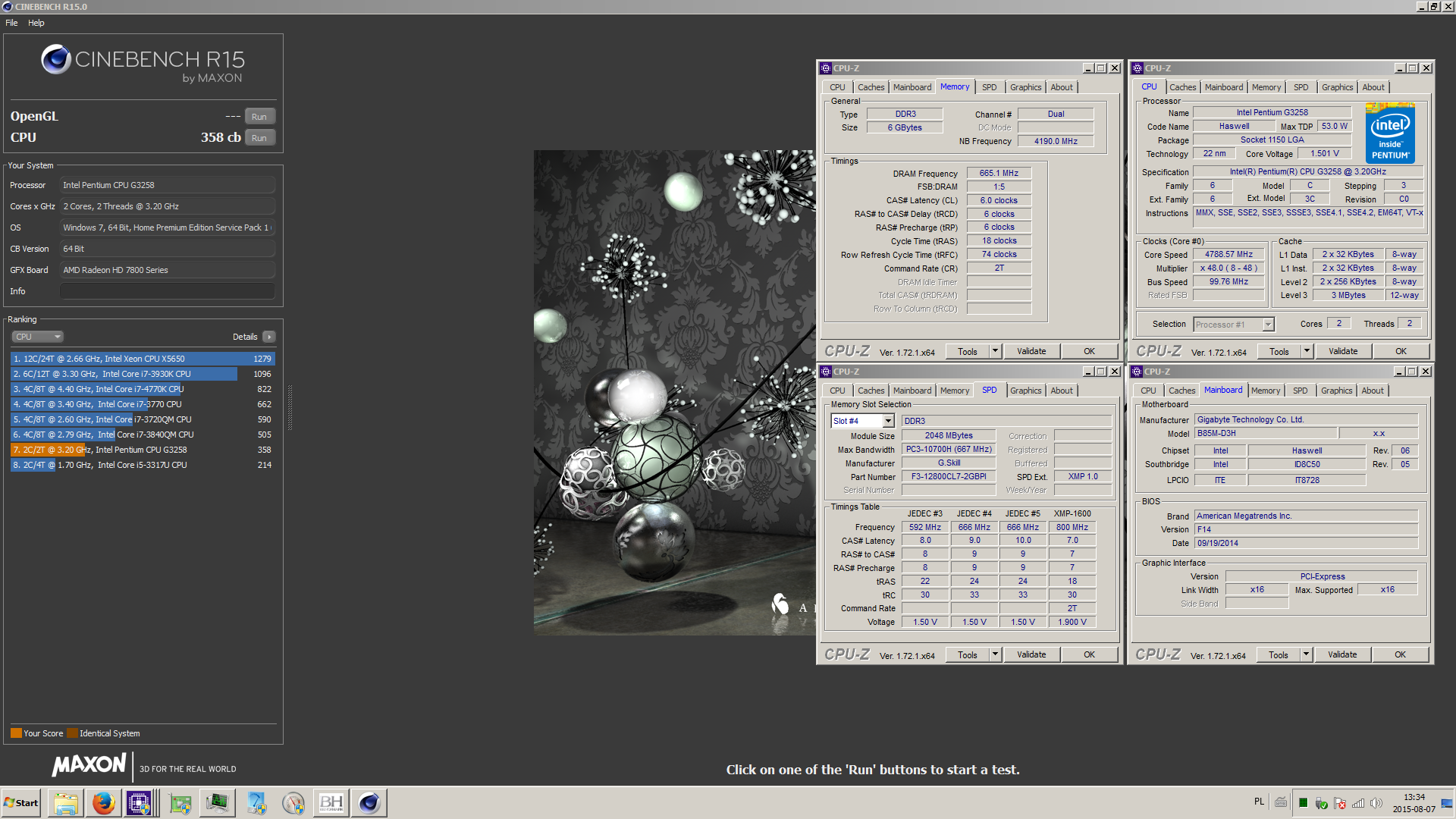Select SPD tab in Memory CPU-Z window
Screen dimensions: 1456x819
(989, 87)
